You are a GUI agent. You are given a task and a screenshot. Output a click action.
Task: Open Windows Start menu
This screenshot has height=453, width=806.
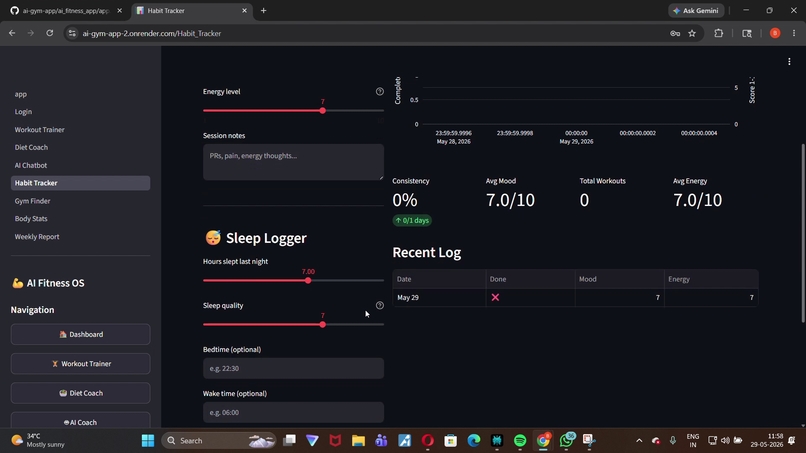(x=148, y=441)
